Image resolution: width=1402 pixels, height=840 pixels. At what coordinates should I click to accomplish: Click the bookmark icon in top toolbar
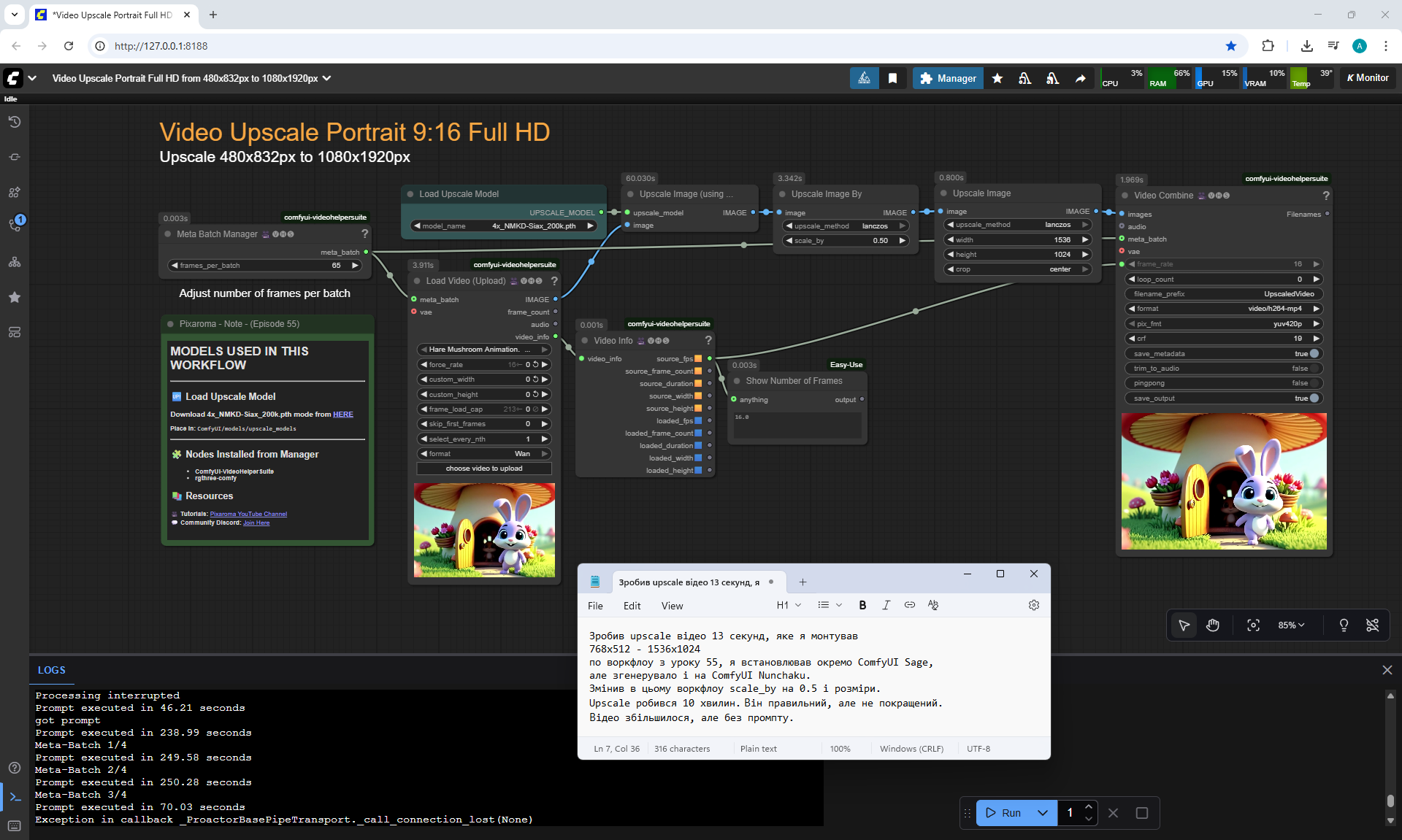pos(892,78)
